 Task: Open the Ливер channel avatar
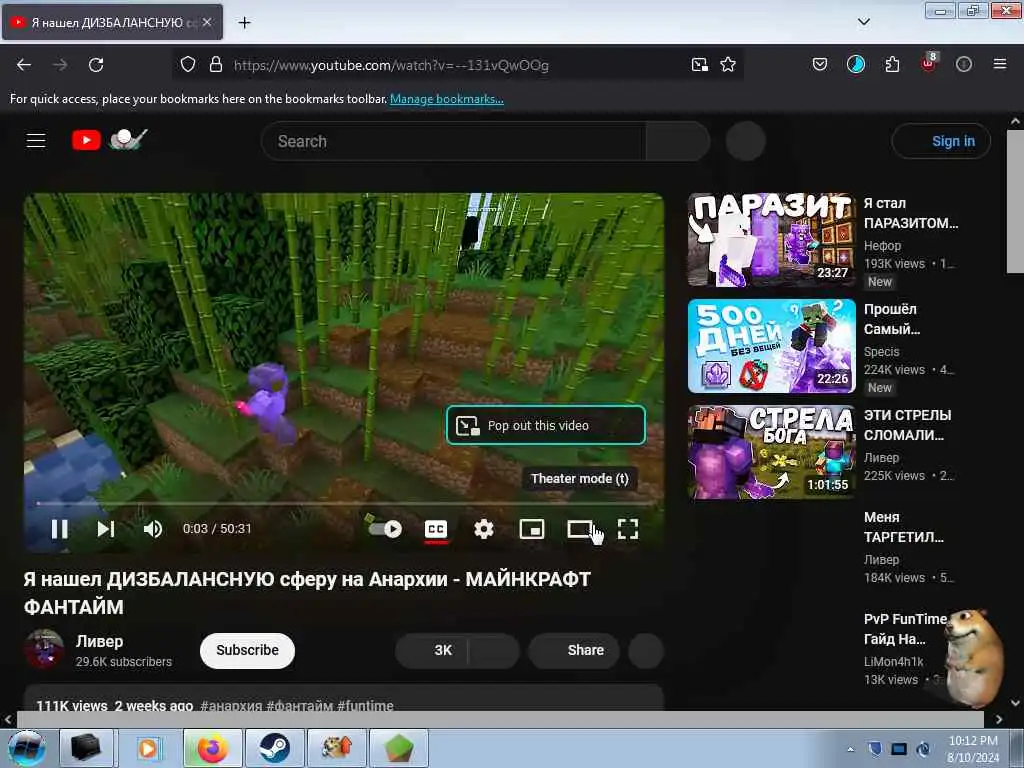coord(44,649)
